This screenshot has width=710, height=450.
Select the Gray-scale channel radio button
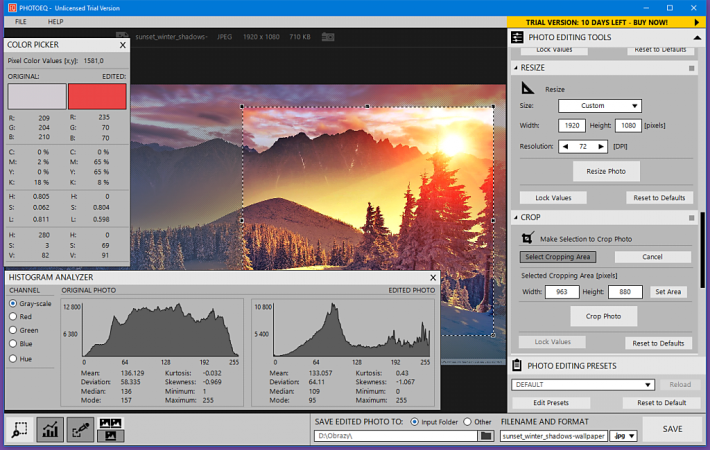tap(13, 303)
